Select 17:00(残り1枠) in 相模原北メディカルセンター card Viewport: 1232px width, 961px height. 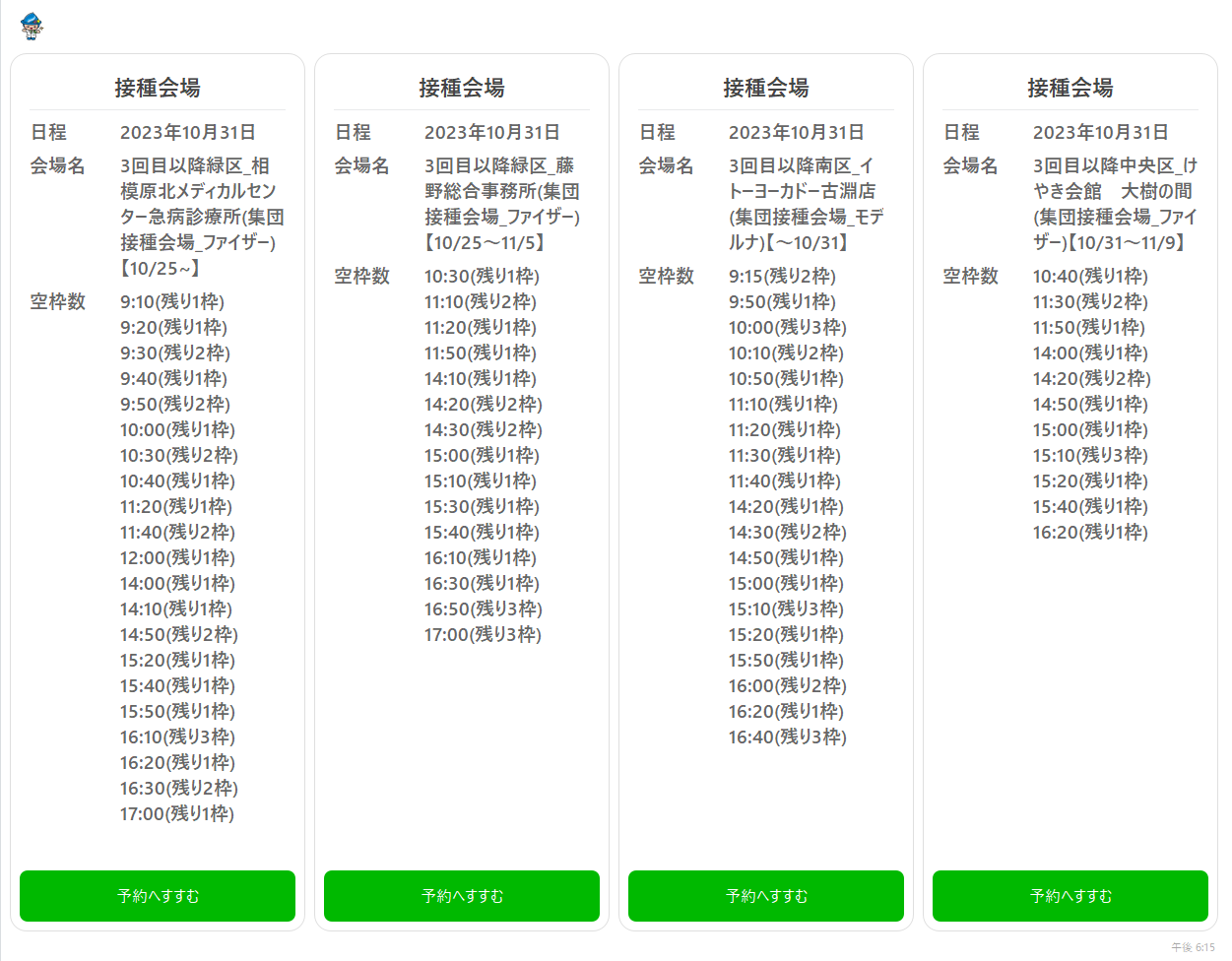click(177, 814)
